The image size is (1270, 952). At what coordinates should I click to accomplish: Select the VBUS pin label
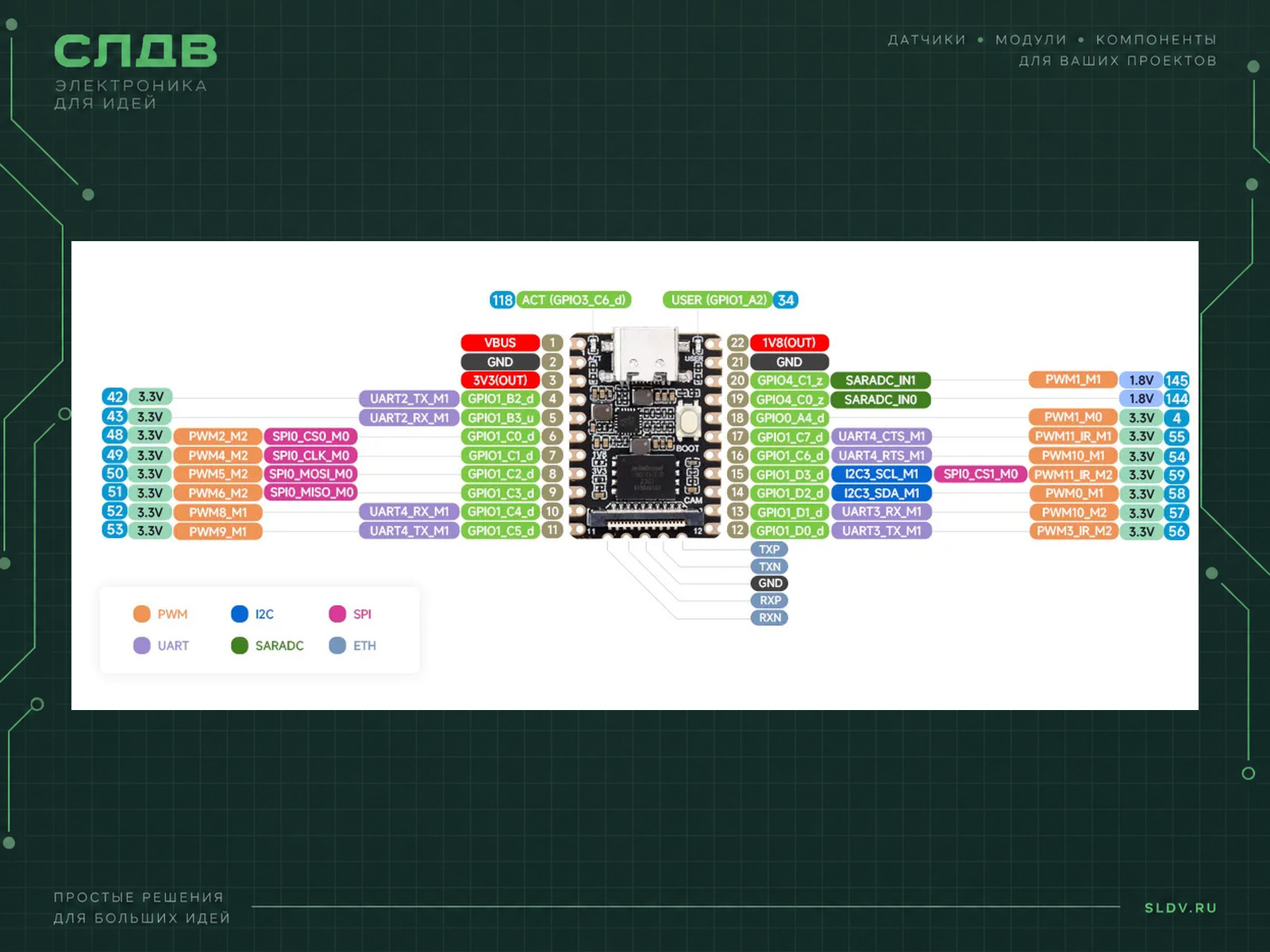[x=500, y=343]
